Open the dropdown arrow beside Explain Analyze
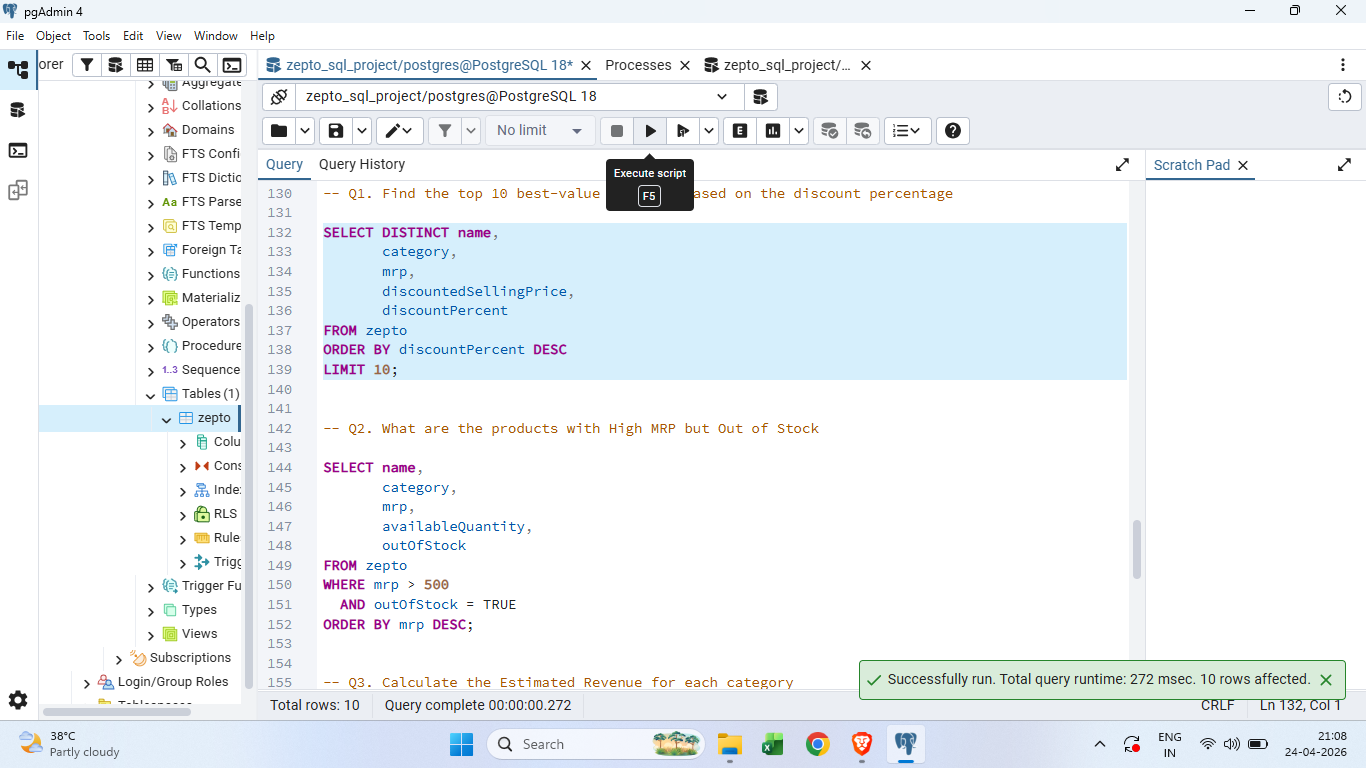 click(x=799, y=131)
